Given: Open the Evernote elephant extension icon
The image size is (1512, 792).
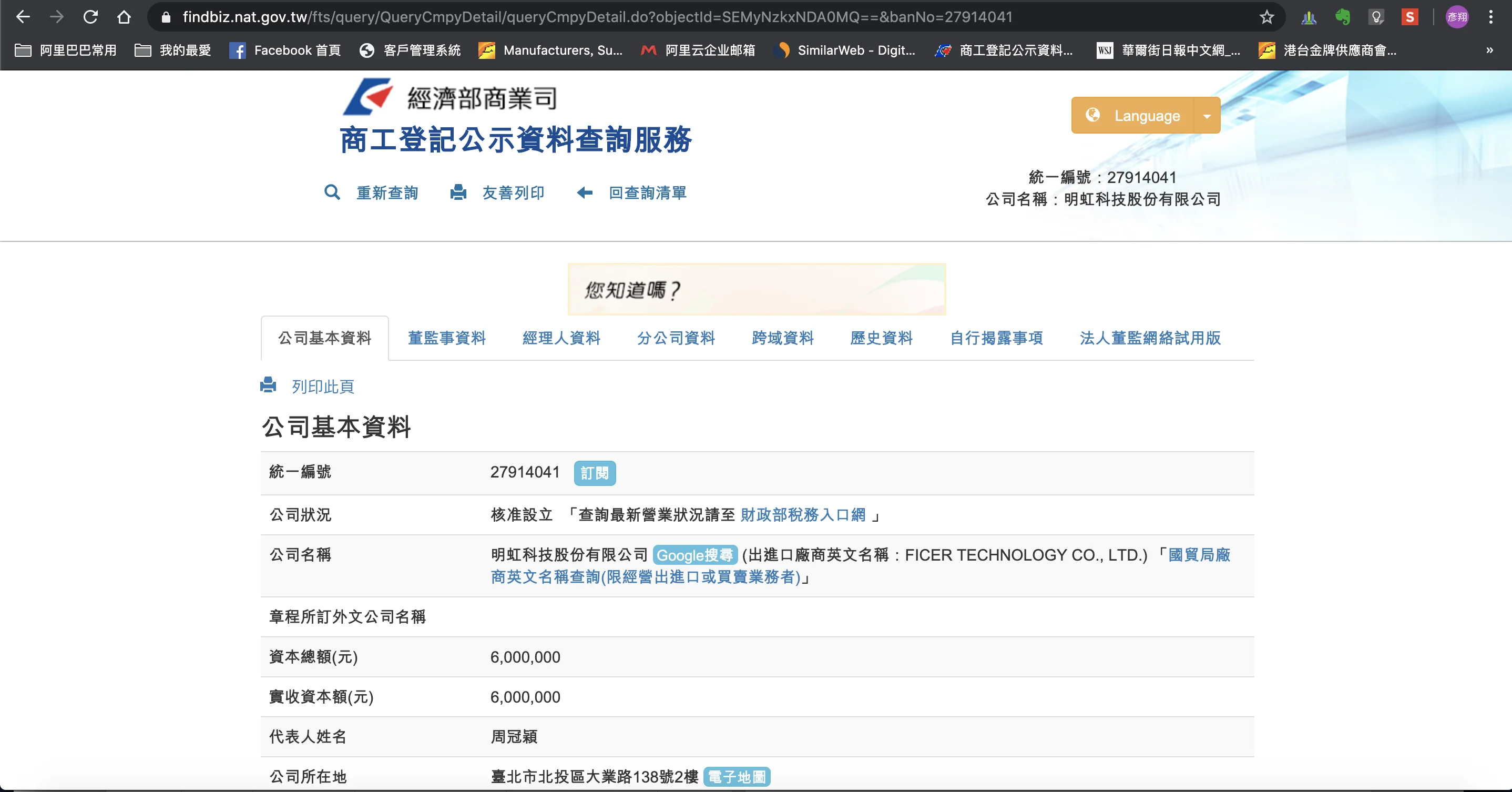Looking at the screenshot, I should point(1342,17).
